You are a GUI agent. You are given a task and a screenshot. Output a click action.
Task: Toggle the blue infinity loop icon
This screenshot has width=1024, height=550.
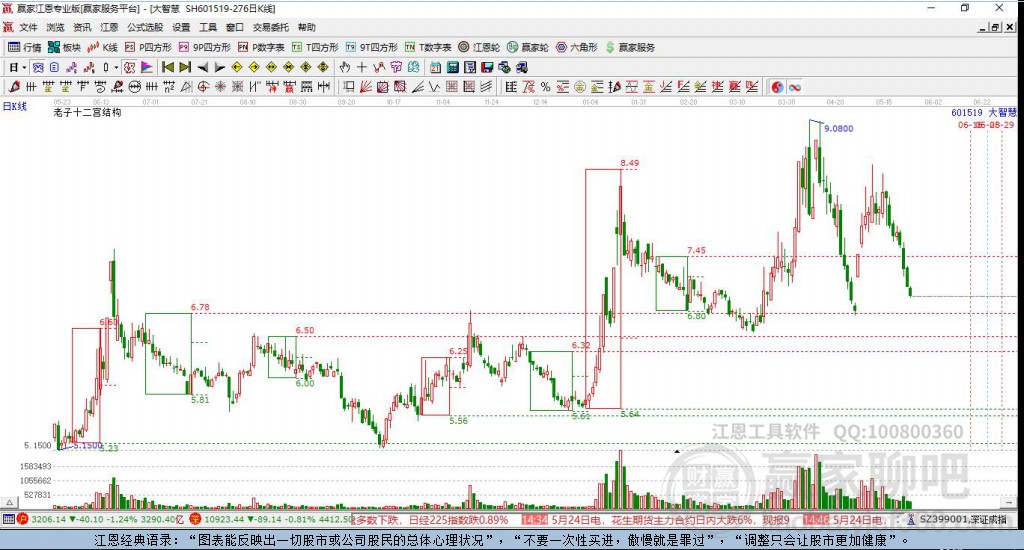(795, 87)
